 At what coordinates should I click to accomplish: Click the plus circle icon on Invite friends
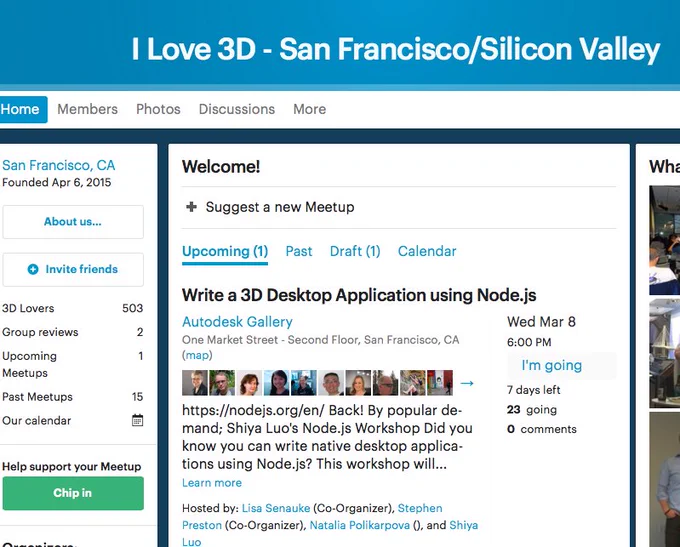point(33,269)
